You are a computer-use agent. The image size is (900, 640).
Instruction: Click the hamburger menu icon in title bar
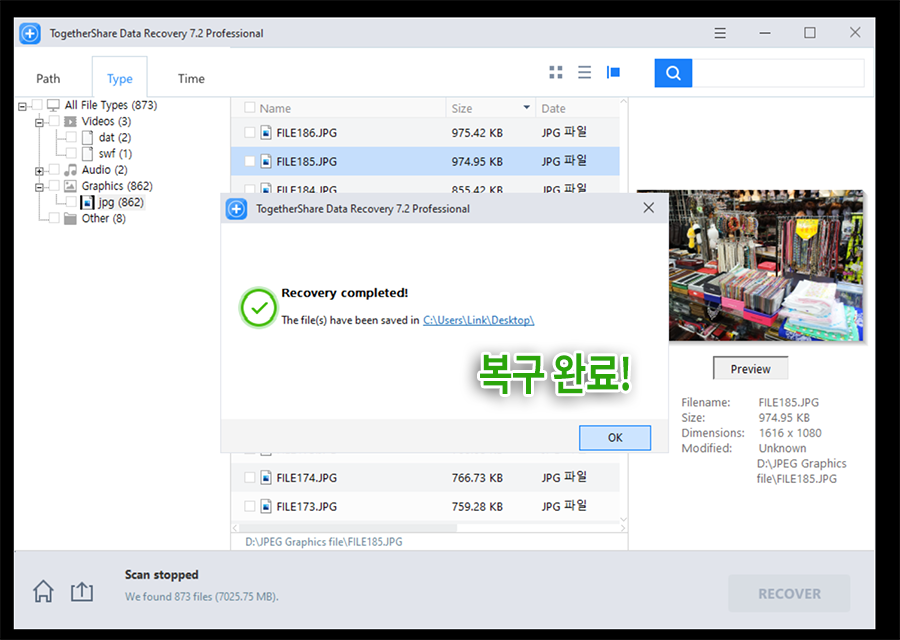720,33
